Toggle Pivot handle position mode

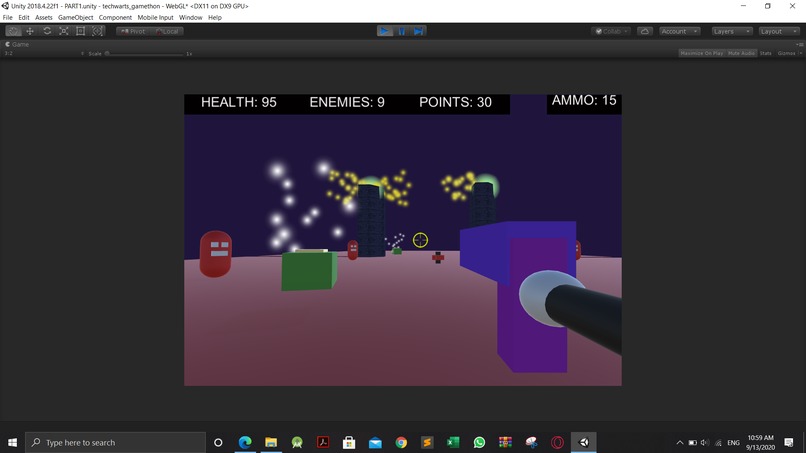click(133, 31)
